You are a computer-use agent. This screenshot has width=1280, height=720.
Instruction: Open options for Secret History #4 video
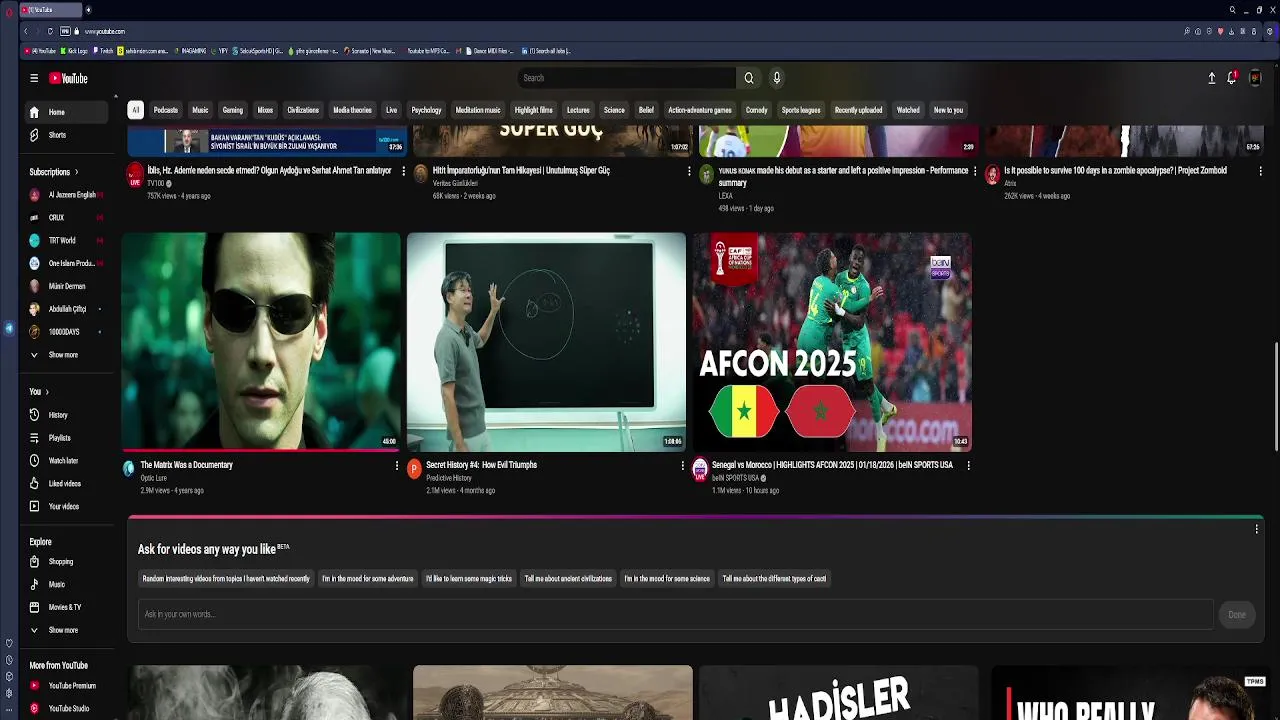[683, 465]
